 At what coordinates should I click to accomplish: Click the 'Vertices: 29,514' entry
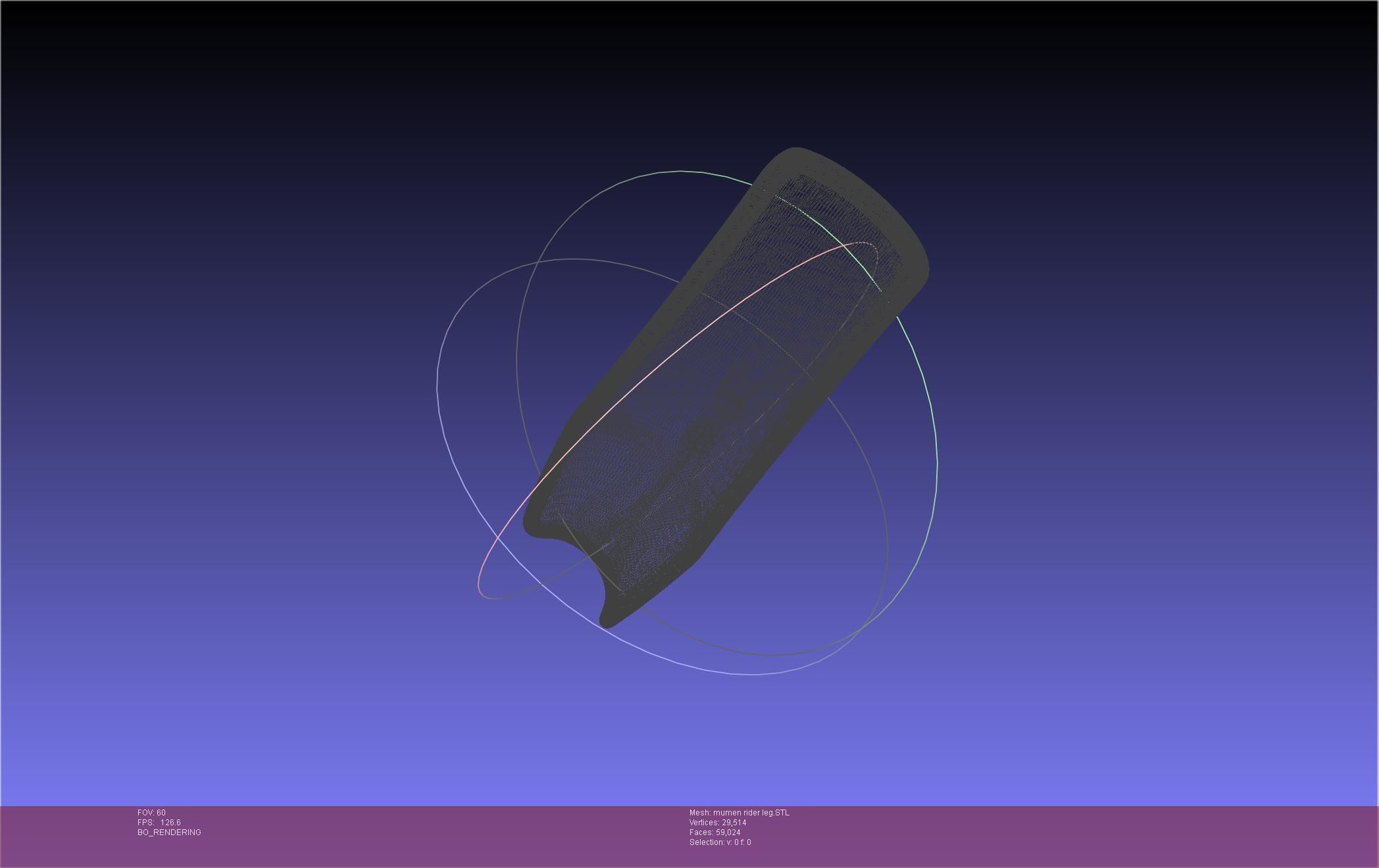718,823
